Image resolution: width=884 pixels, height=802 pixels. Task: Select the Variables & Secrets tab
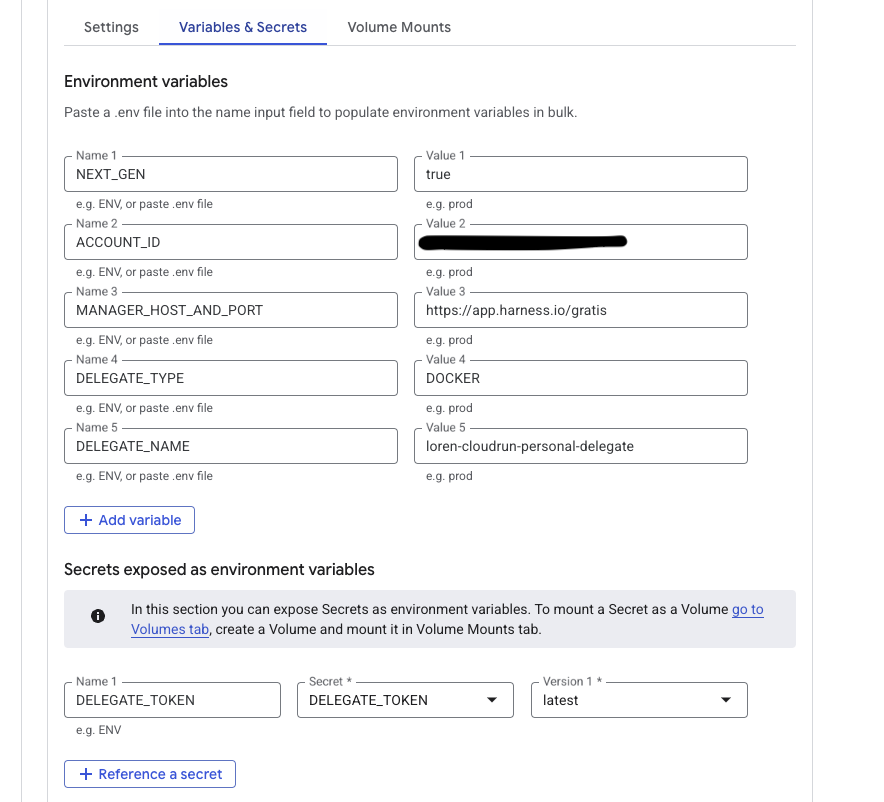coord(243,27)
